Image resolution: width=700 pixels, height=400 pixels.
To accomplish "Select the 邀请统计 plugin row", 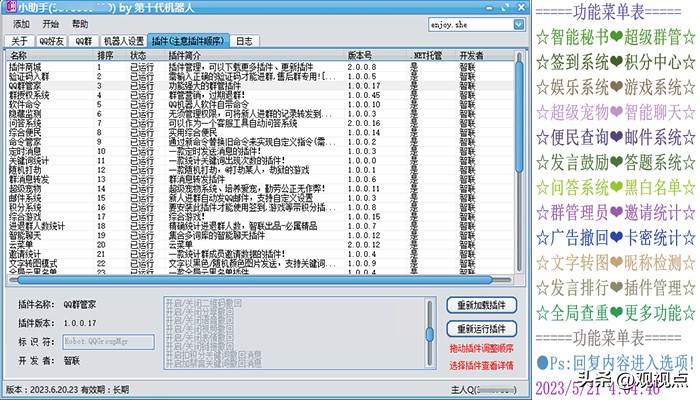I will [x=261, y=254].
